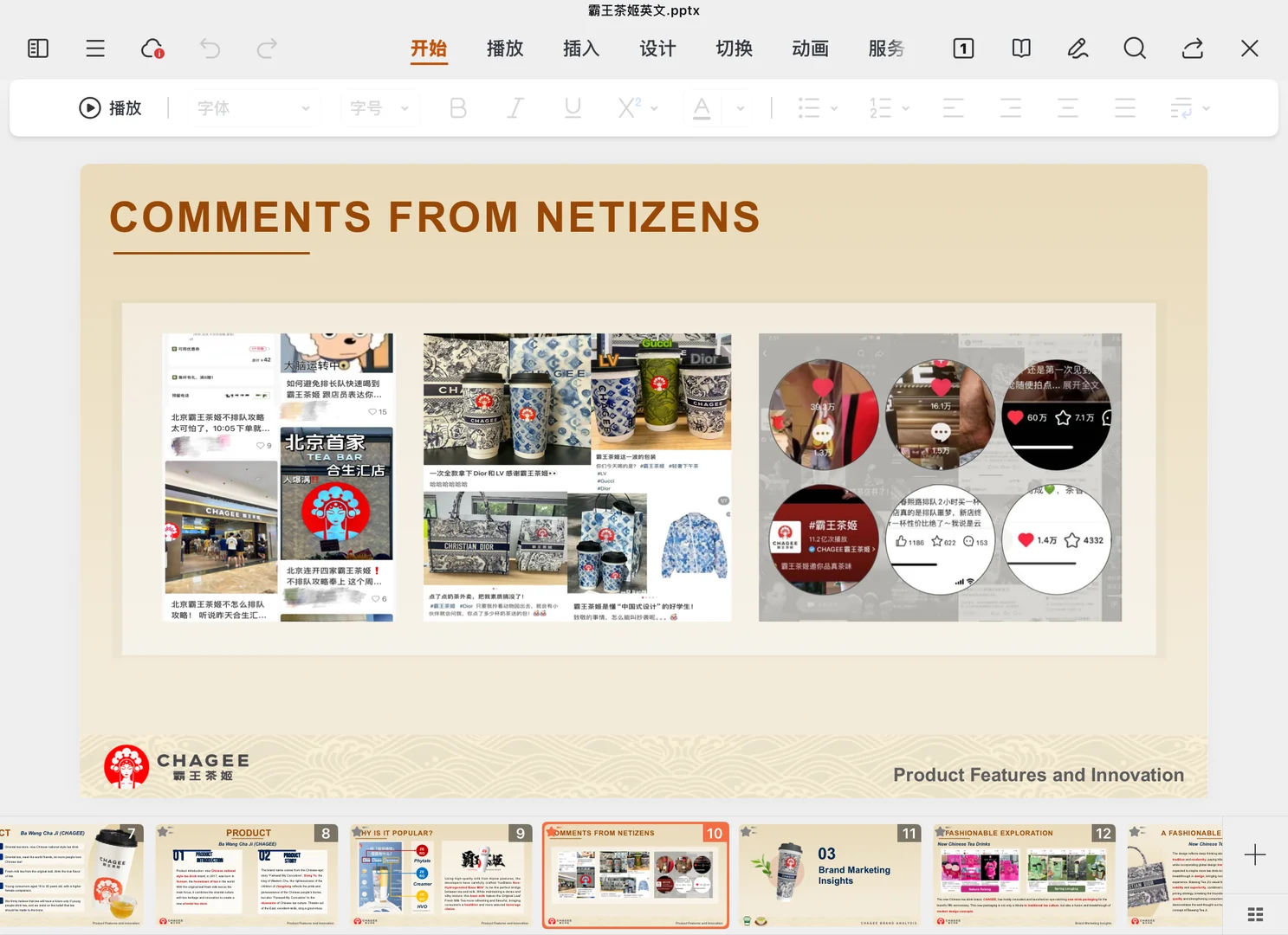
Task: Open search with the magnifier icon
Action: click(1135, 48)
